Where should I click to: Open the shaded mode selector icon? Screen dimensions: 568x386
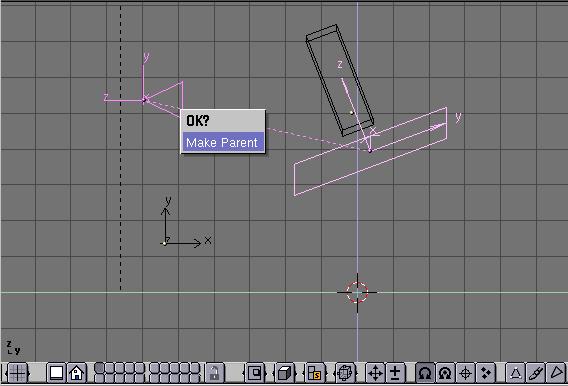314,373
